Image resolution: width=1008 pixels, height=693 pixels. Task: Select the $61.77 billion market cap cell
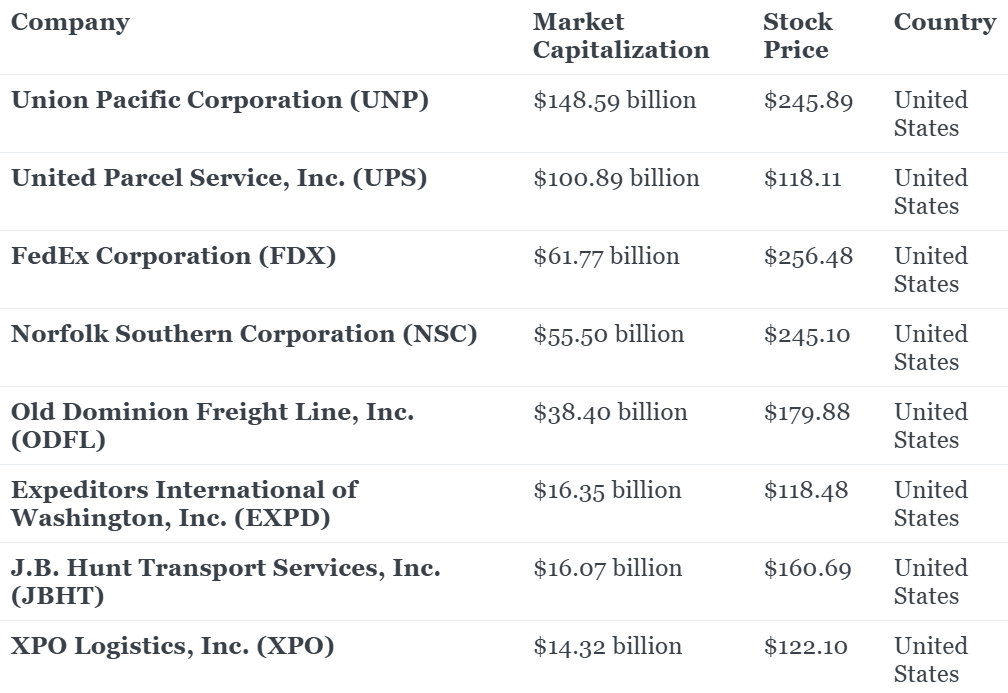click(x=606, y=257)
